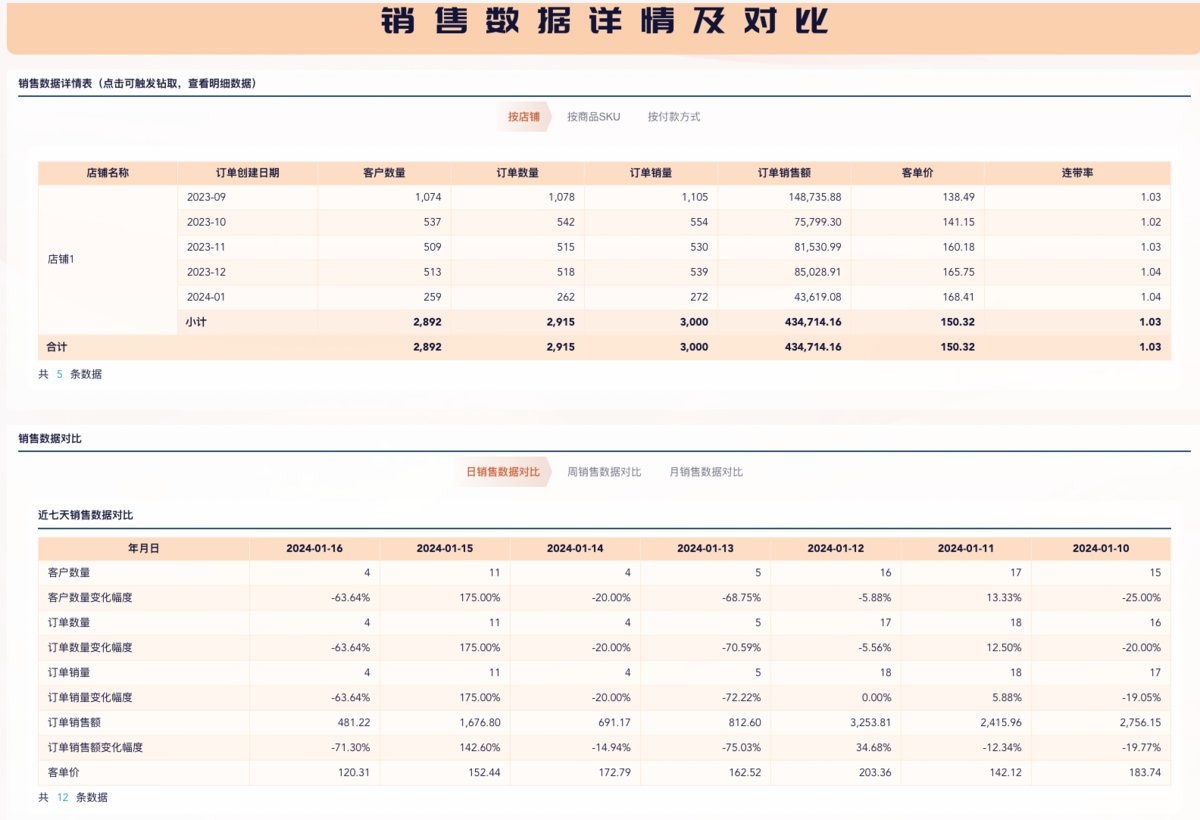
Task: Click the 2024-01-16 column header
Action: [315, 548]
